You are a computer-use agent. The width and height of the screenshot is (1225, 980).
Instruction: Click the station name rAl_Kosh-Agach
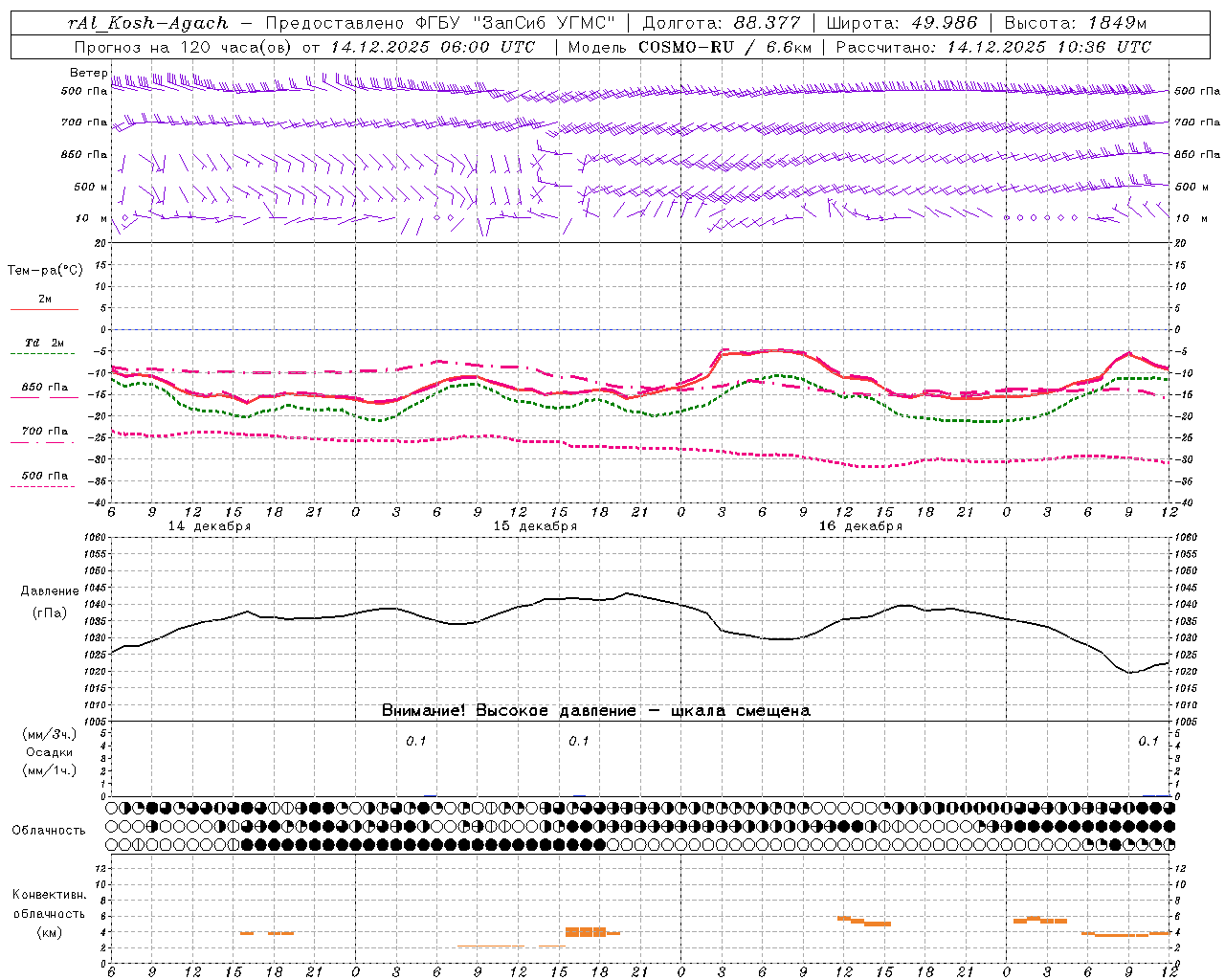(x=148, y=23)
